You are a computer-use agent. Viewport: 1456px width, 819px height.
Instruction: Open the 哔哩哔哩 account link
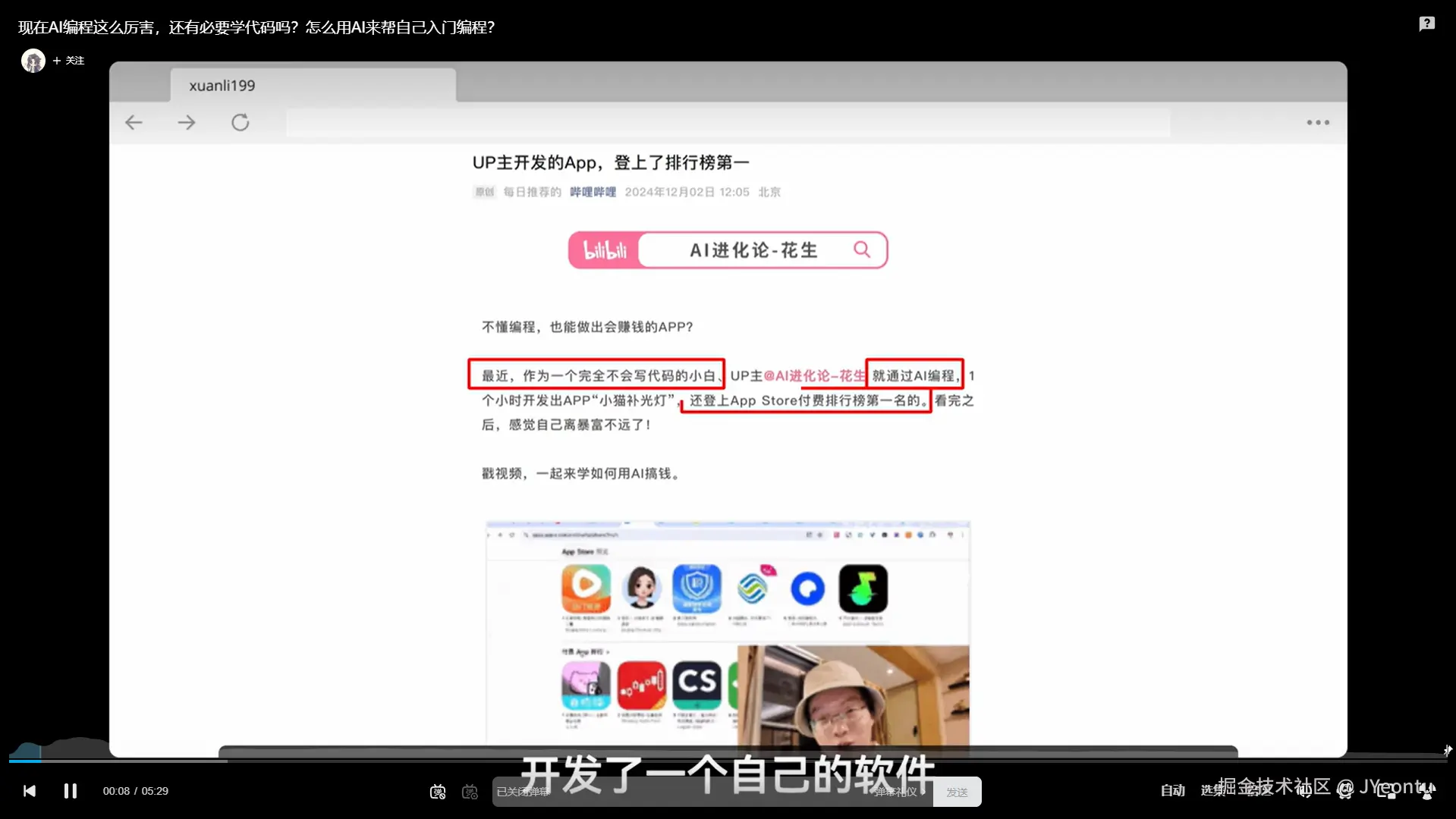click(593, 192)
